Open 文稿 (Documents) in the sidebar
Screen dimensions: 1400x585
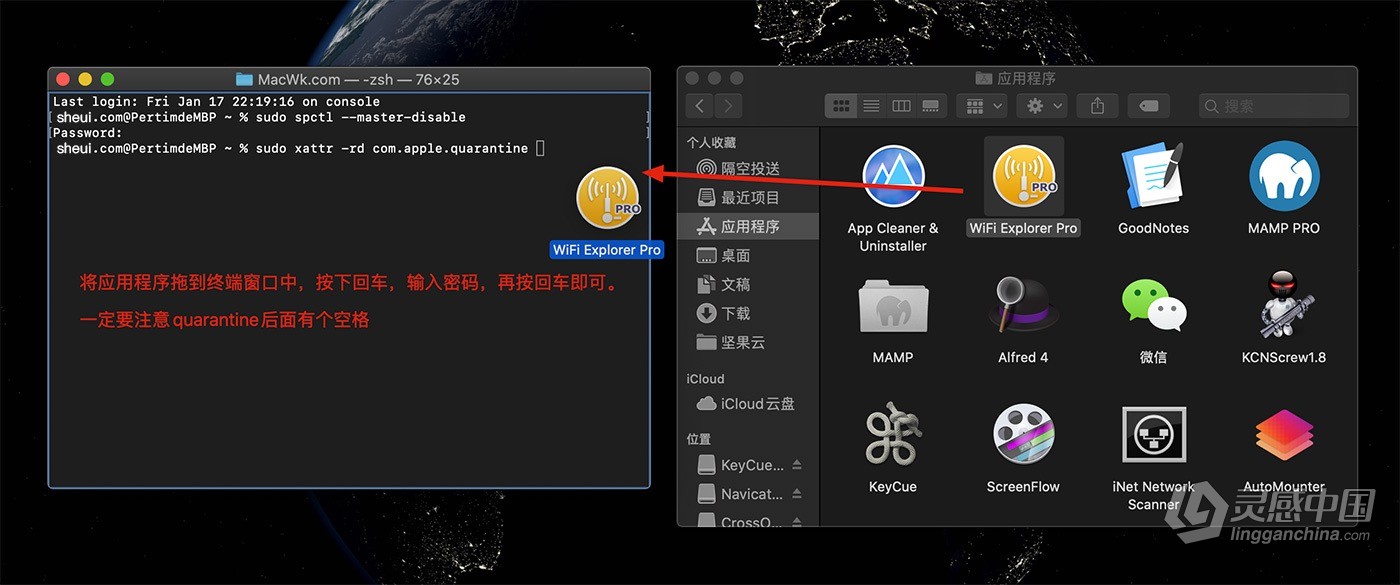pos(747,285)
